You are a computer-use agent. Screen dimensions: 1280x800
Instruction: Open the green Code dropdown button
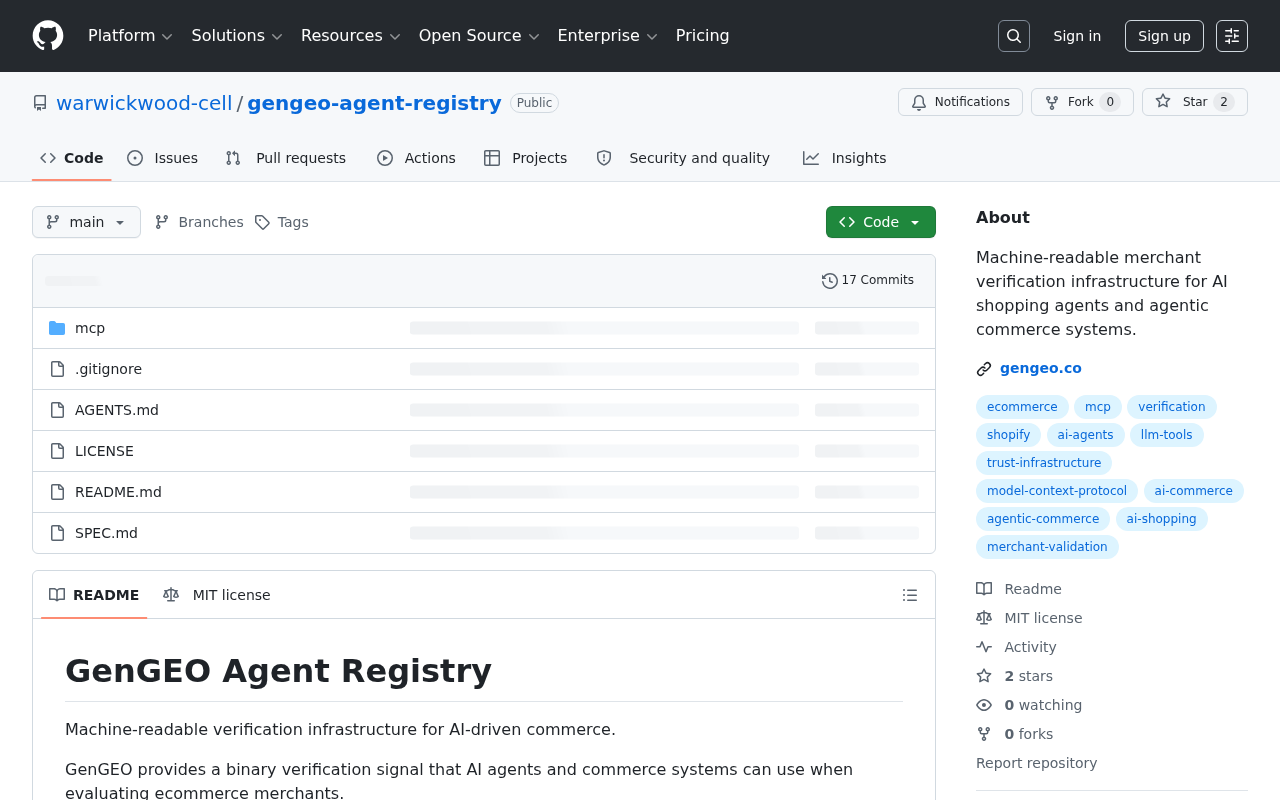click(x=881, y=222)
